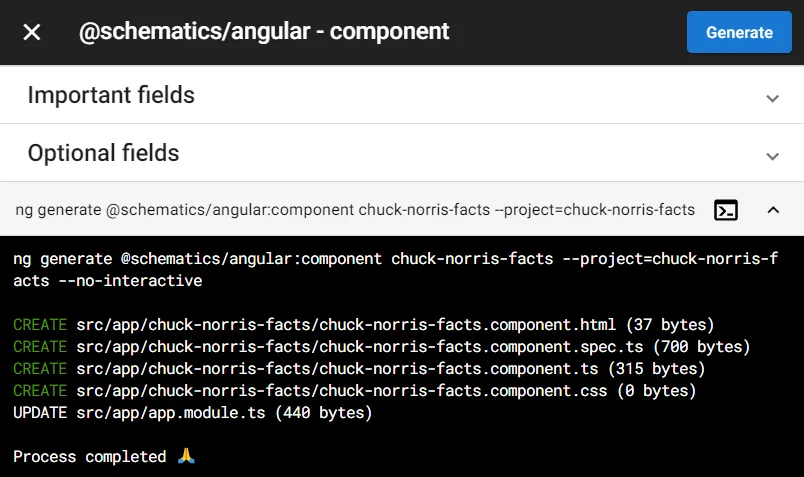The width and height of the screenshot is (804, 477).
Task: Open the Important fields section header
Action: coord(402,95)
